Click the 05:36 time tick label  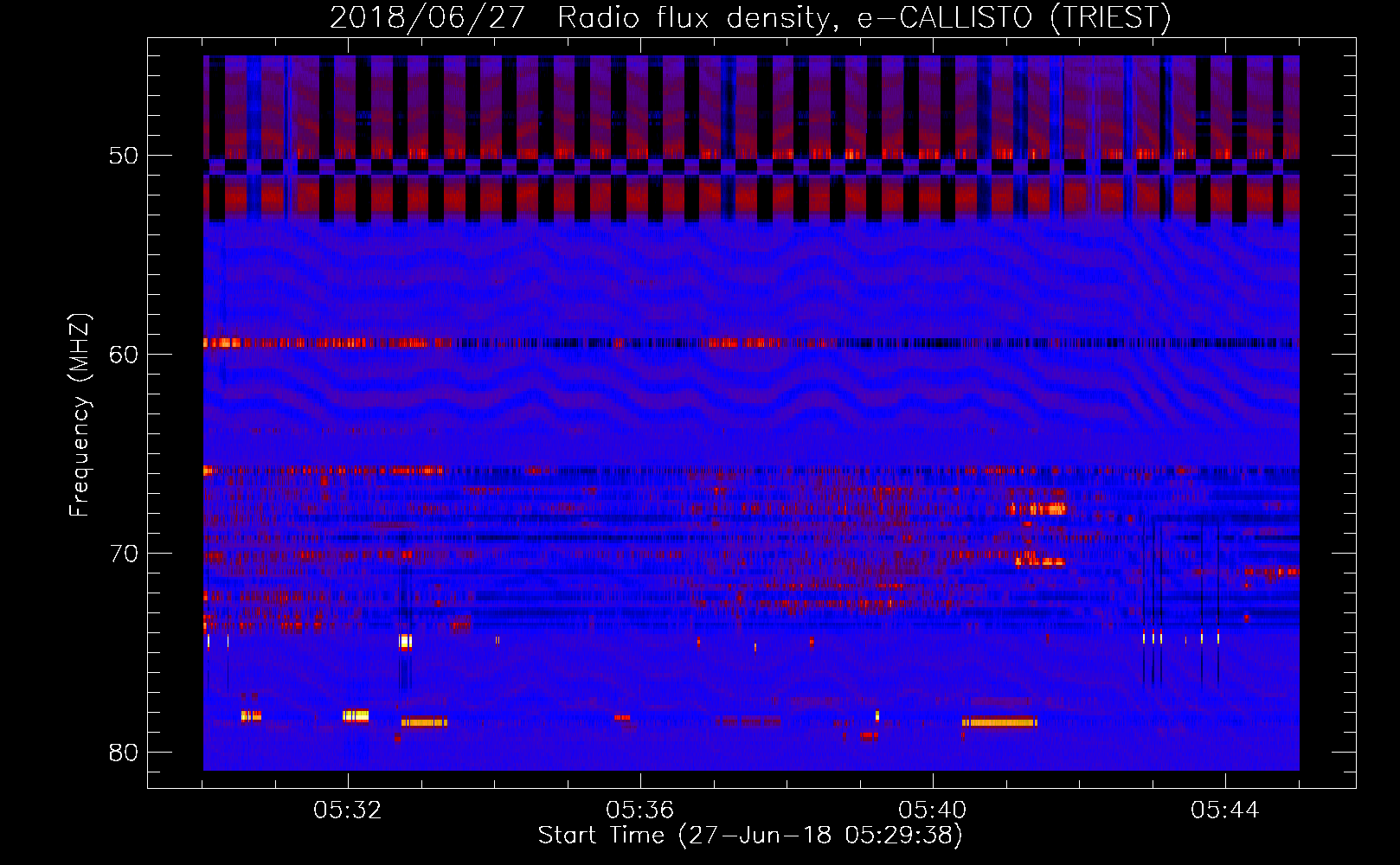point(640,811)
